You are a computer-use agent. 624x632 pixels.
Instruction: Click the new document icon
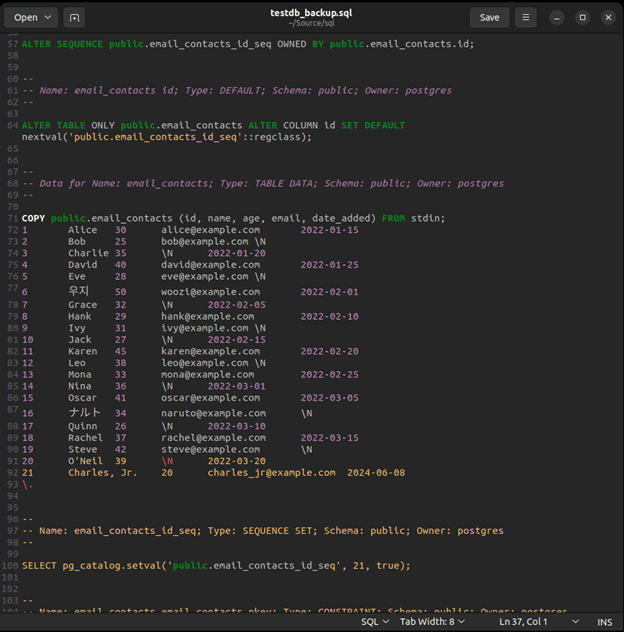tap(74, 17)
